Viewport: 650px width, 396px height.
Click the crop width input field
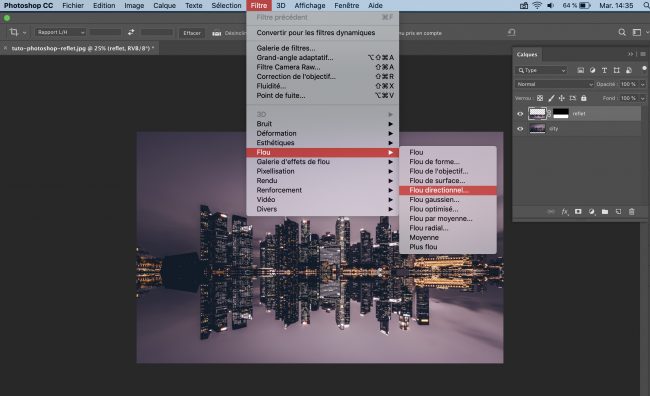pyautogui.click(x=105, y=32)
